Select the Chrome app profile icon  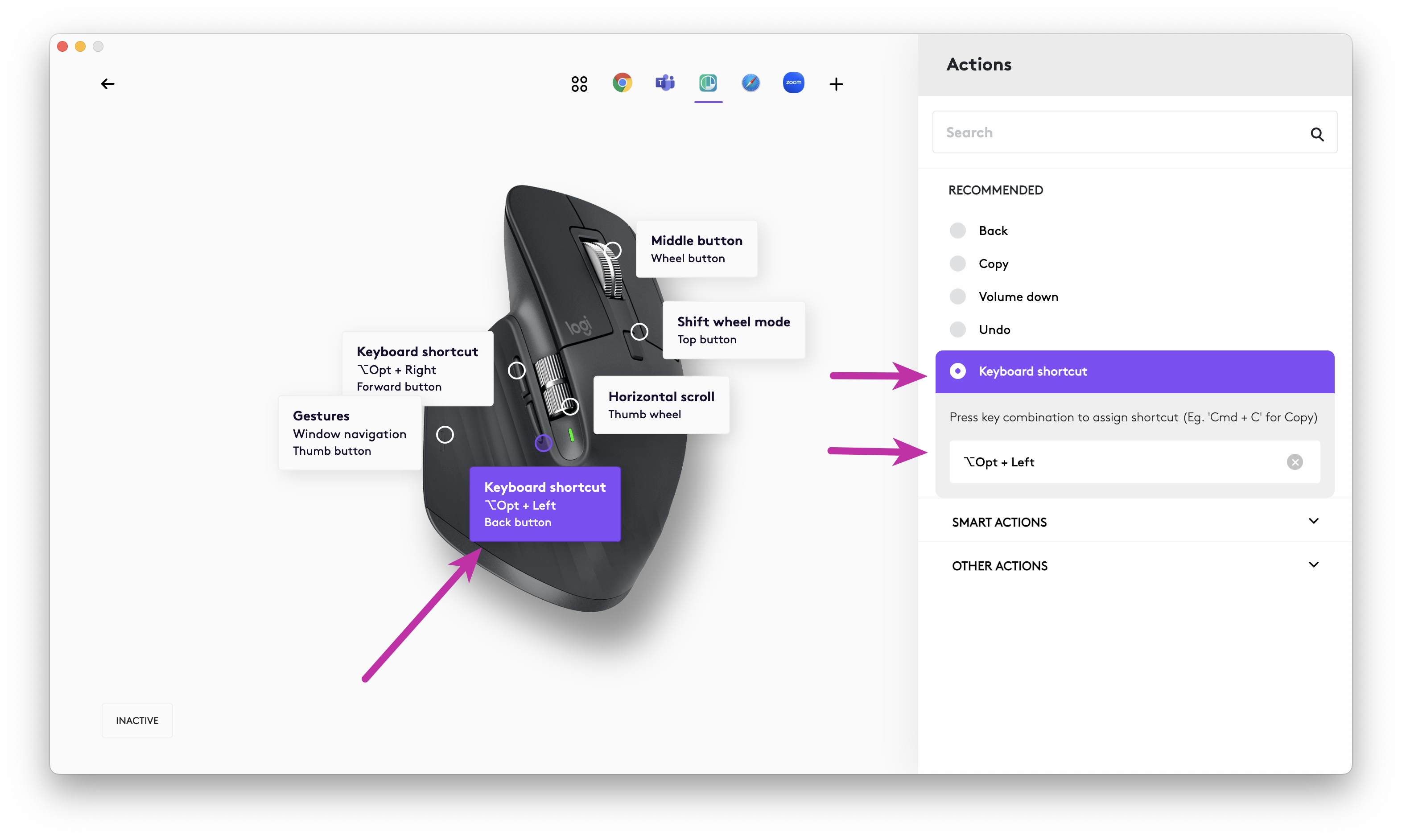point(621,84)
